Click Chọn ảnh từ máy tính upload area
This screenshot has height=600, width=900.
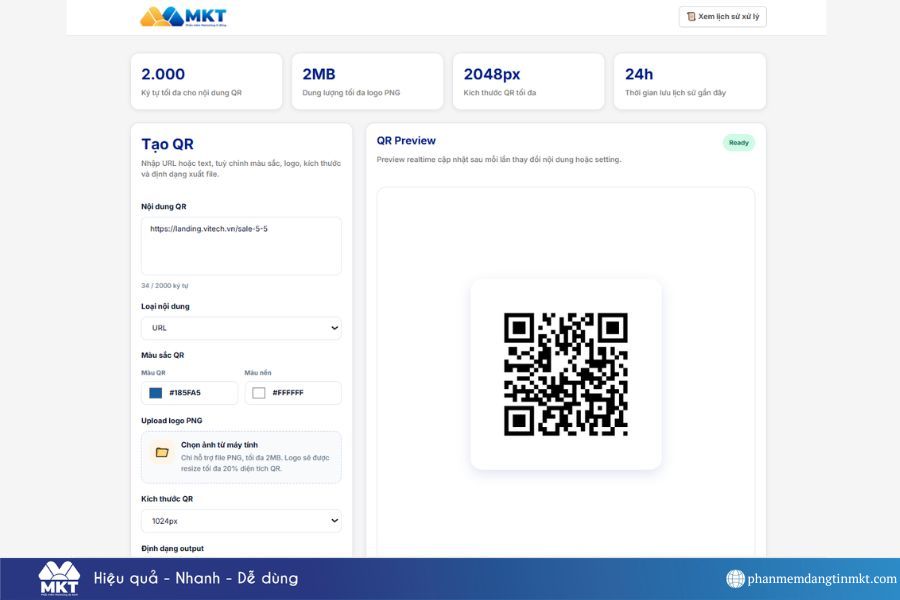click(241, 457)
